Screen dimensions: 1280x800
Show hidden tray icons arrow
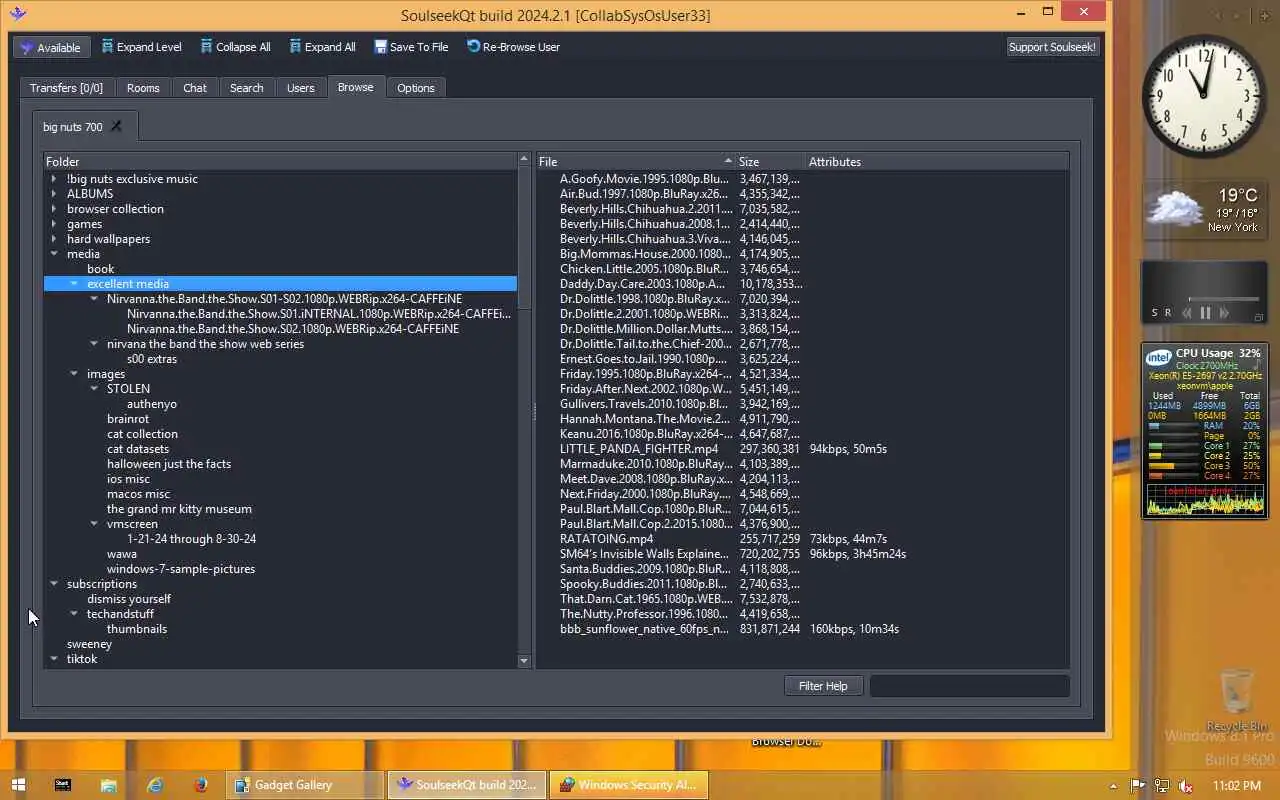click(1113, 786)
